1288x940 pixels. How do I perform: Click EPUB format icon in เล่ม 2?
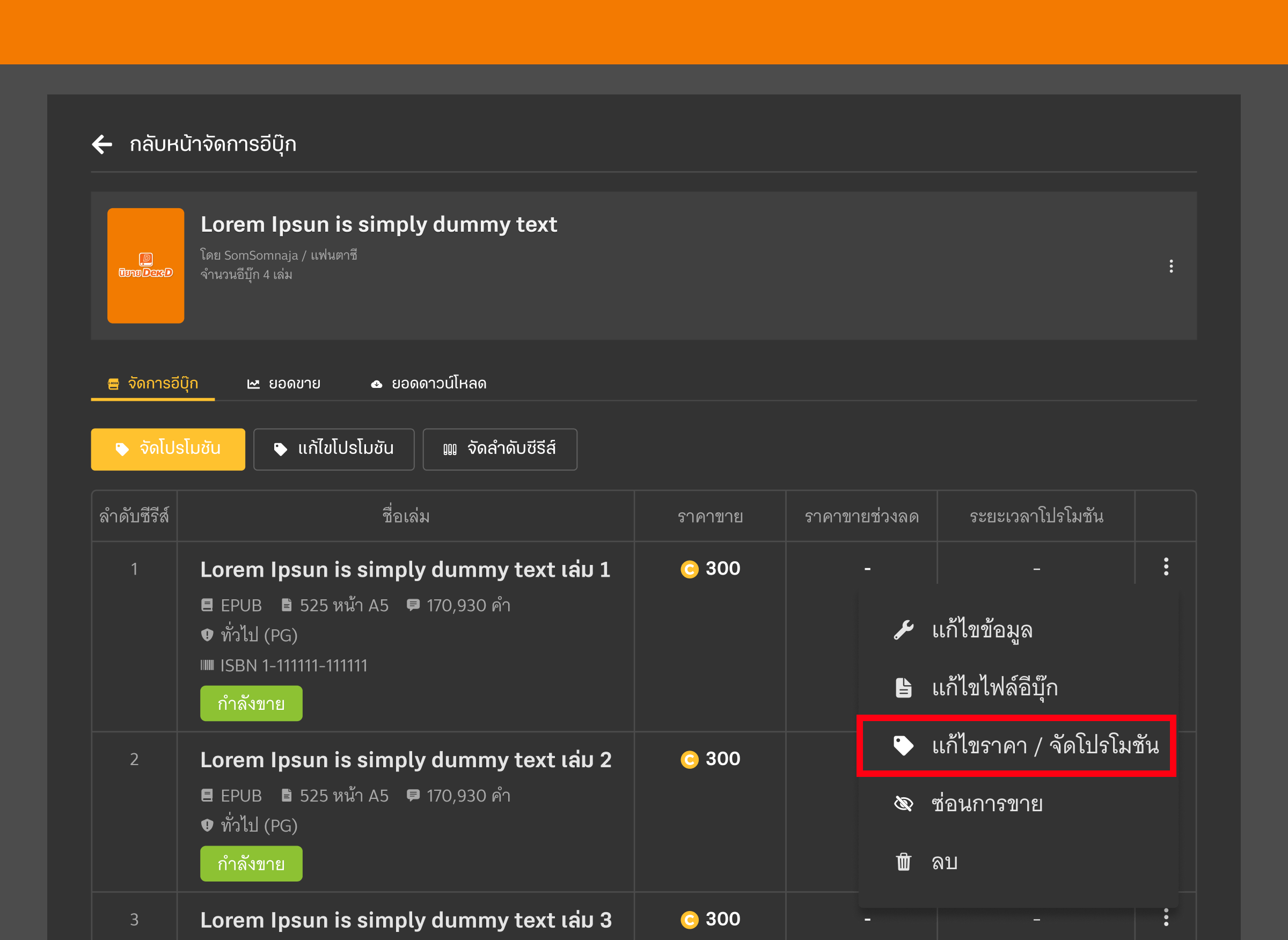tap(207, 795)
